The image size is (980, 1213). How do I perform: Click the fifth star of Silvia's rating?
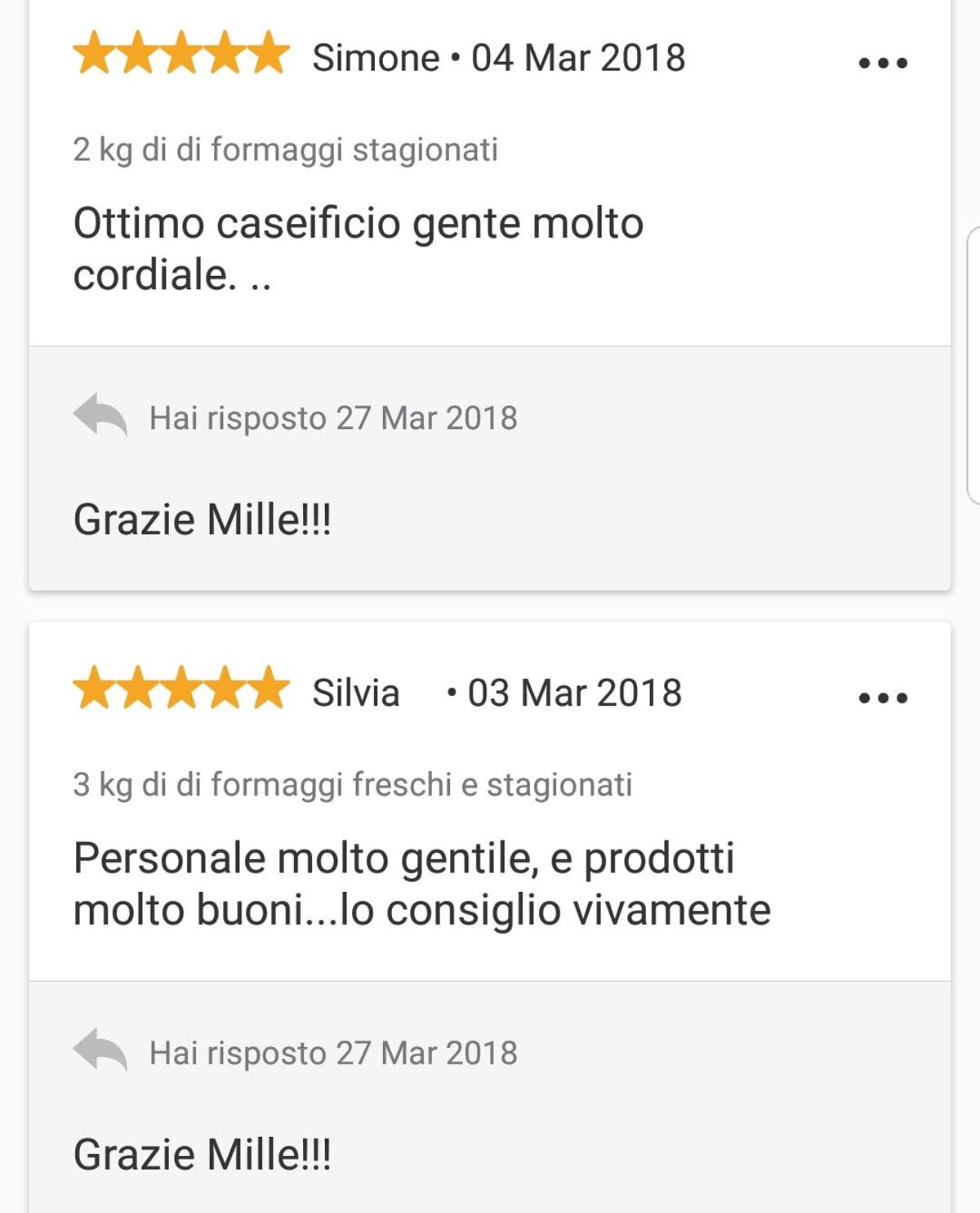pos(268,689)
